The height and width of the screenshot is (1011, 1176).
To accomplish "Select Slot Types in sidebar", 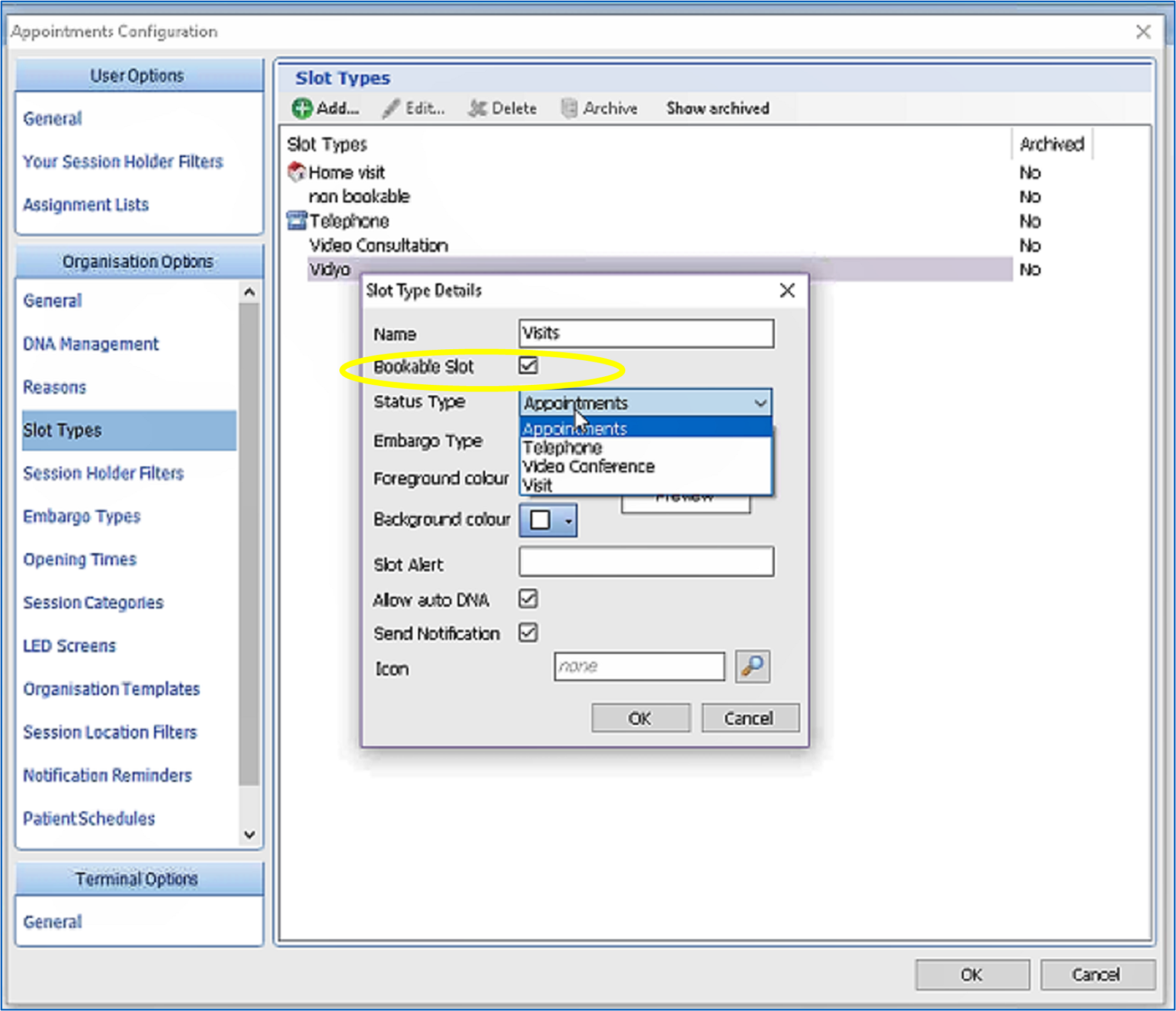I will tap(129, 430).
